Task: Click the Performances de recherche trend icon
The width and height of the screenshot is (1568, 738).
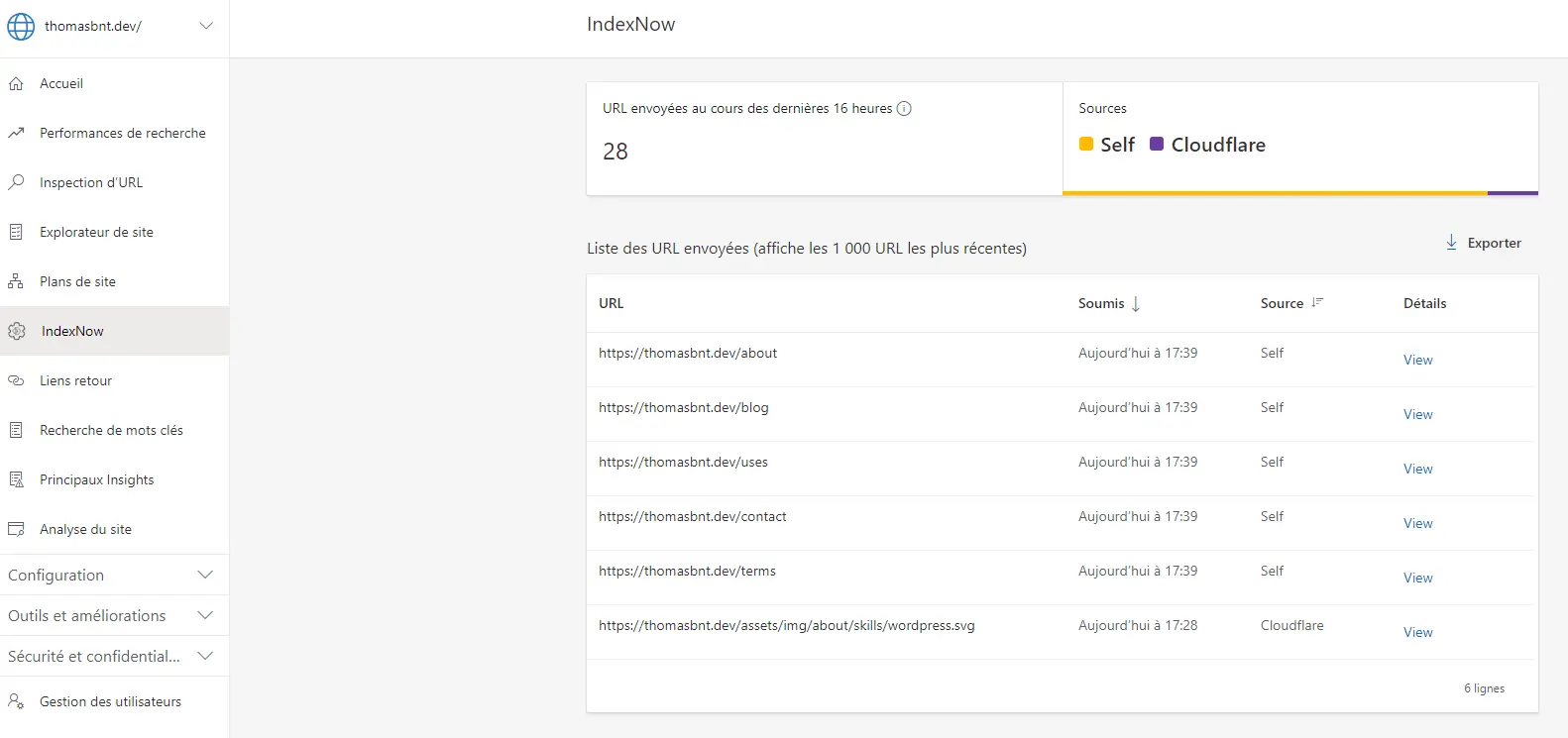Action: click(x=16, y=133)
